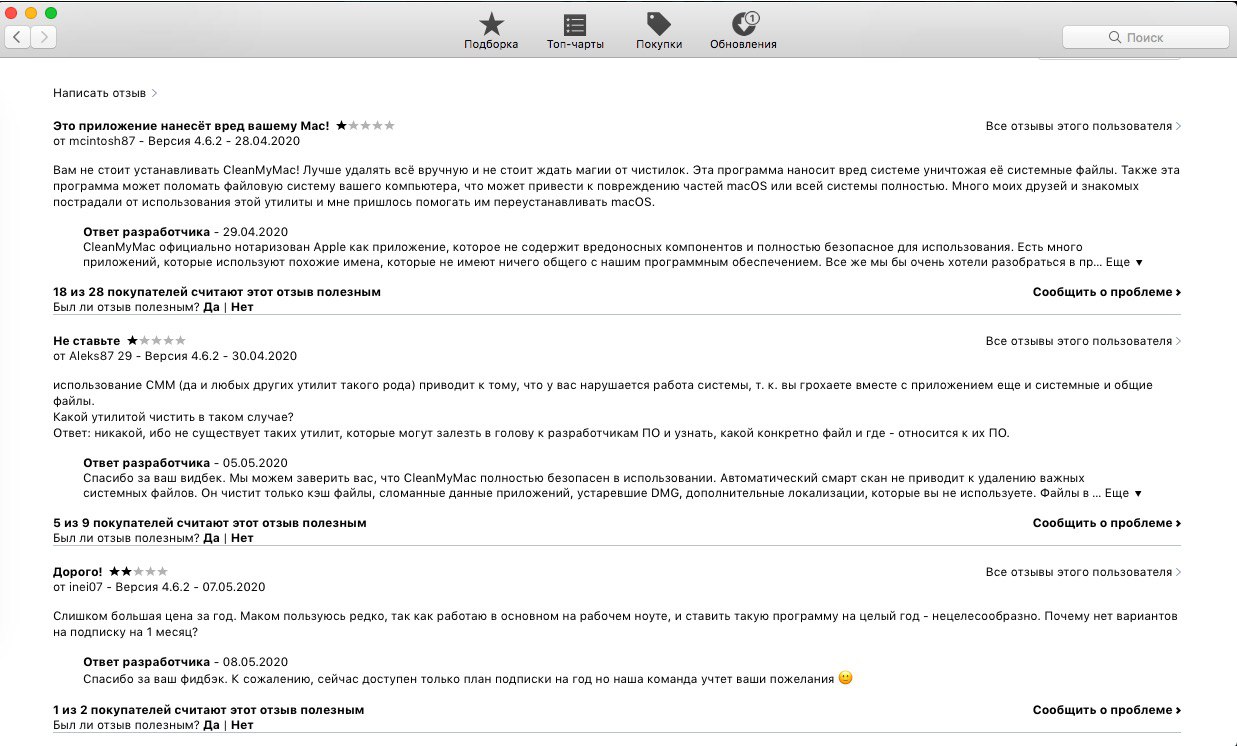
Task: Click the star rating of mcintosh87's review
Action: click(x=365, y=125)
